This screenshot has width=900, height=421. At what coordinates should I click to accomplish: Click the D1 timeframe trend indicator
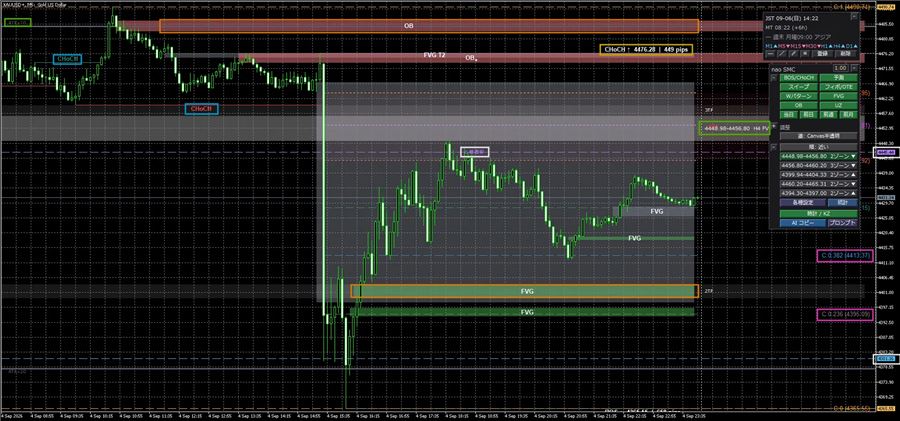point(852,47)
